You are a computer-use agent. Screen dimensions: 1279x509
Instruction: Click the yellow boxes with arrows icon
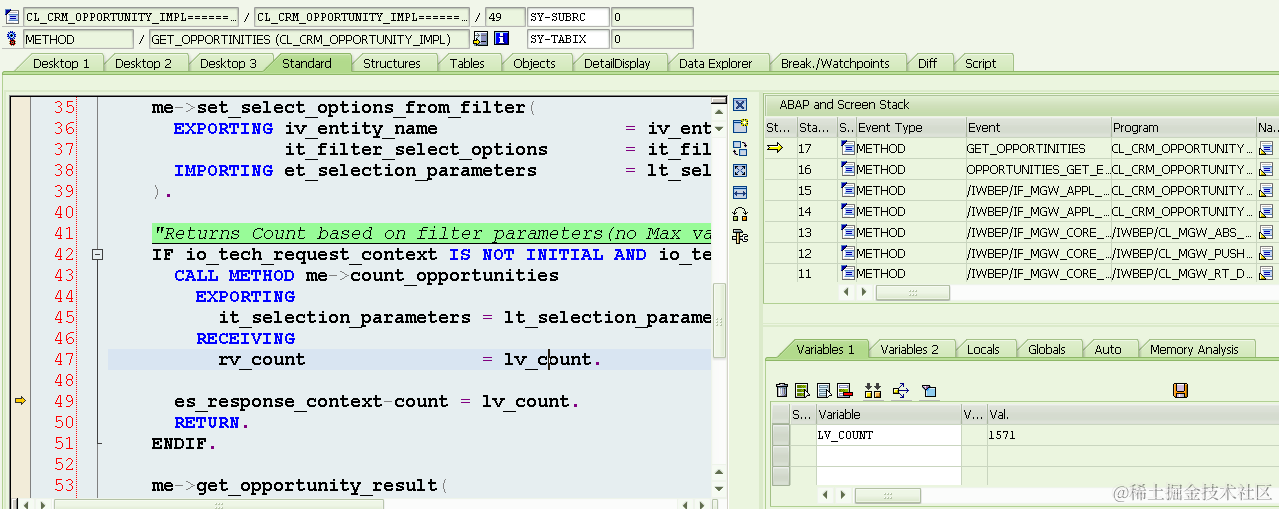873,390
